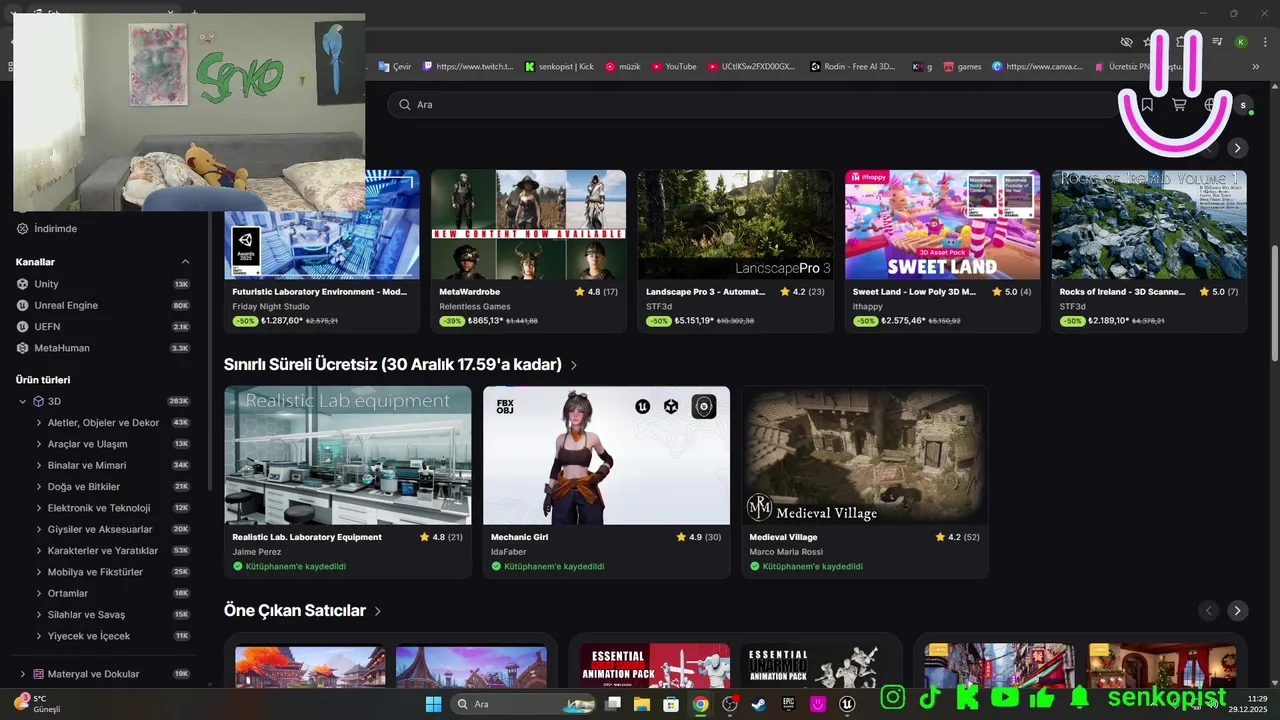Select Ortamlar category

(68, 593)
